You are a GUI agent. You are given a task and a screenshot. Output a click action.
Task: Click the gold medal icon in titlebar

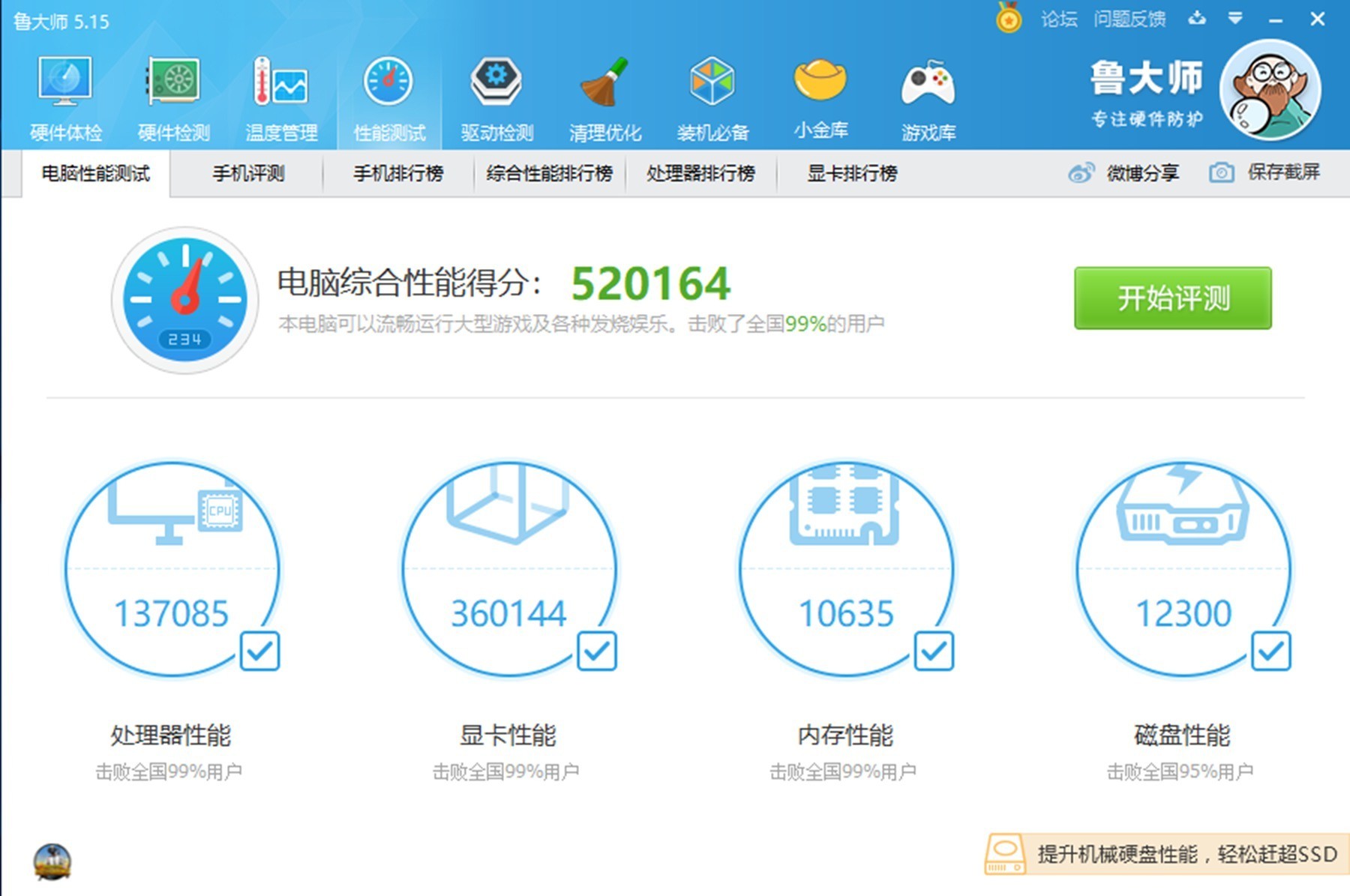click(1008, 19)
